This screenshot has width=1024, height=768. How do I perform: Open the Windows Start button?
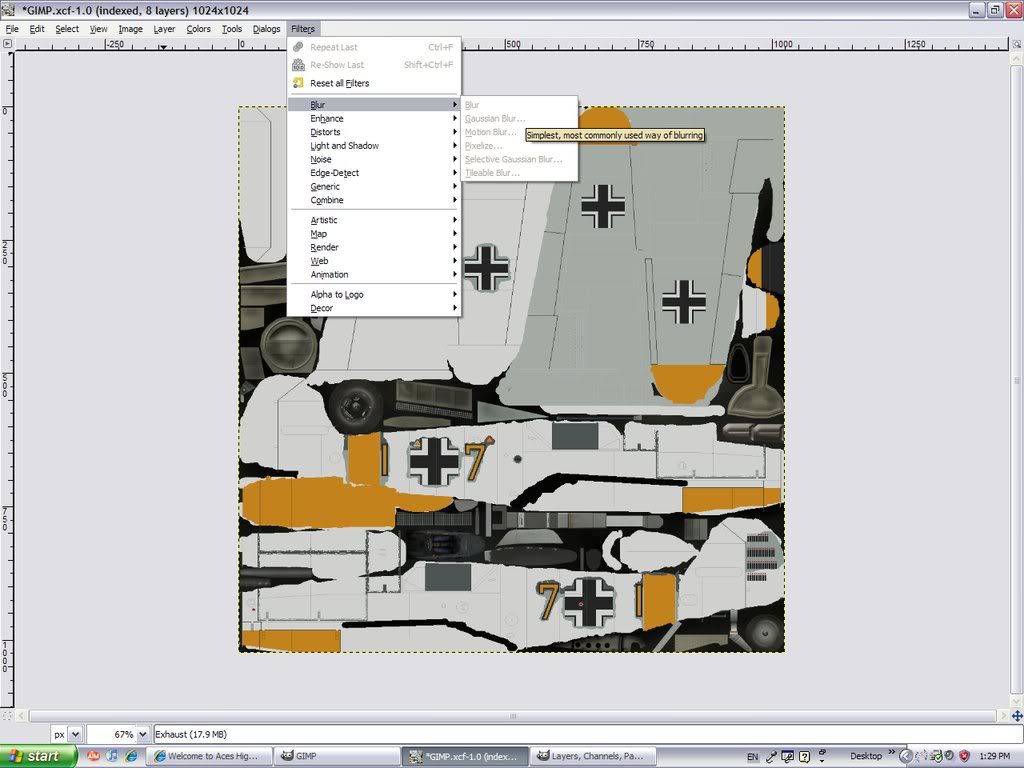(38, 756)
